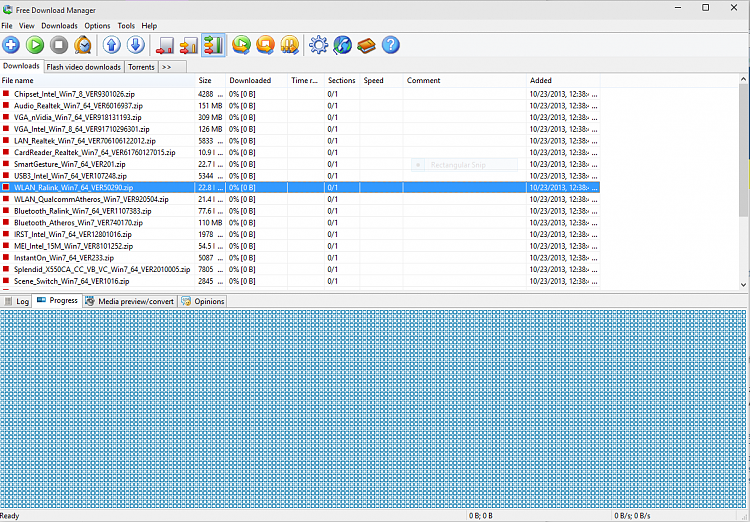
Task: Stop downloads with the grey stop icon
Action: [x=59, y=45]
